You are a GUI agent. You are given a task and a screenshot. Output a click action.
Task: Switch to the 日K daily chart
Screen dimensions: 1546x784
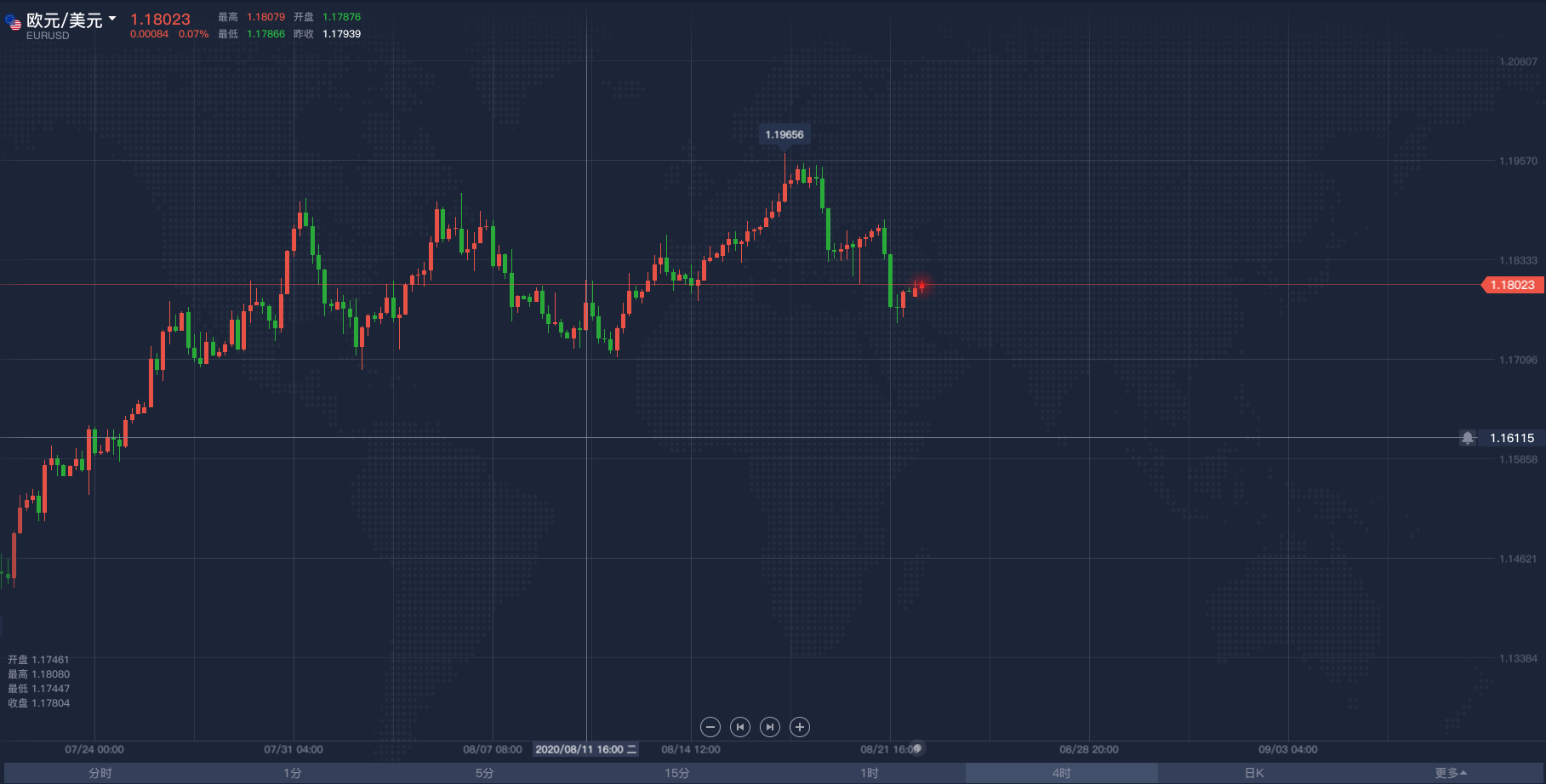pos(1254,773)
